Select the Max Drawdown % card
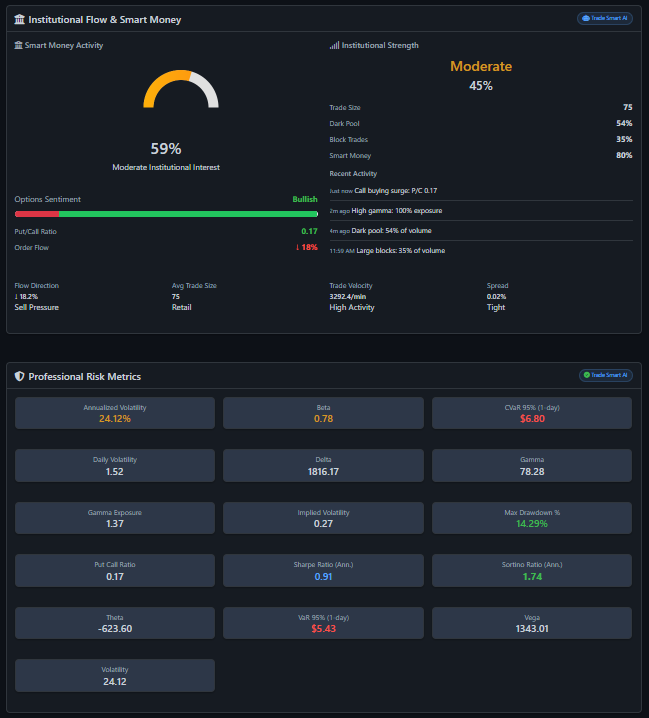 (531, 518)
